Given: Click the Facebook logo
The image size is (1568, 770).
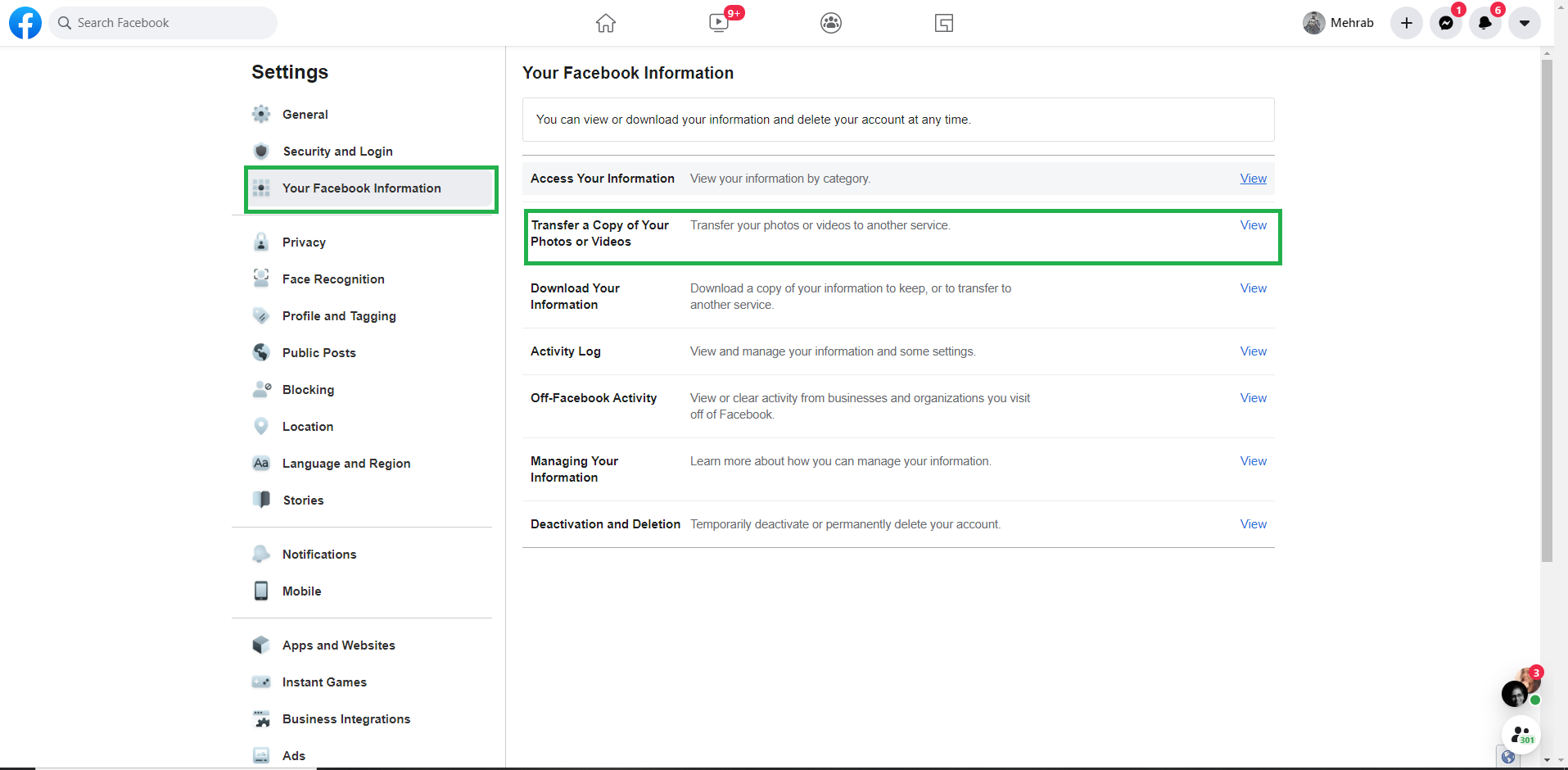Looking at the screenshot, I should point(25,23).
